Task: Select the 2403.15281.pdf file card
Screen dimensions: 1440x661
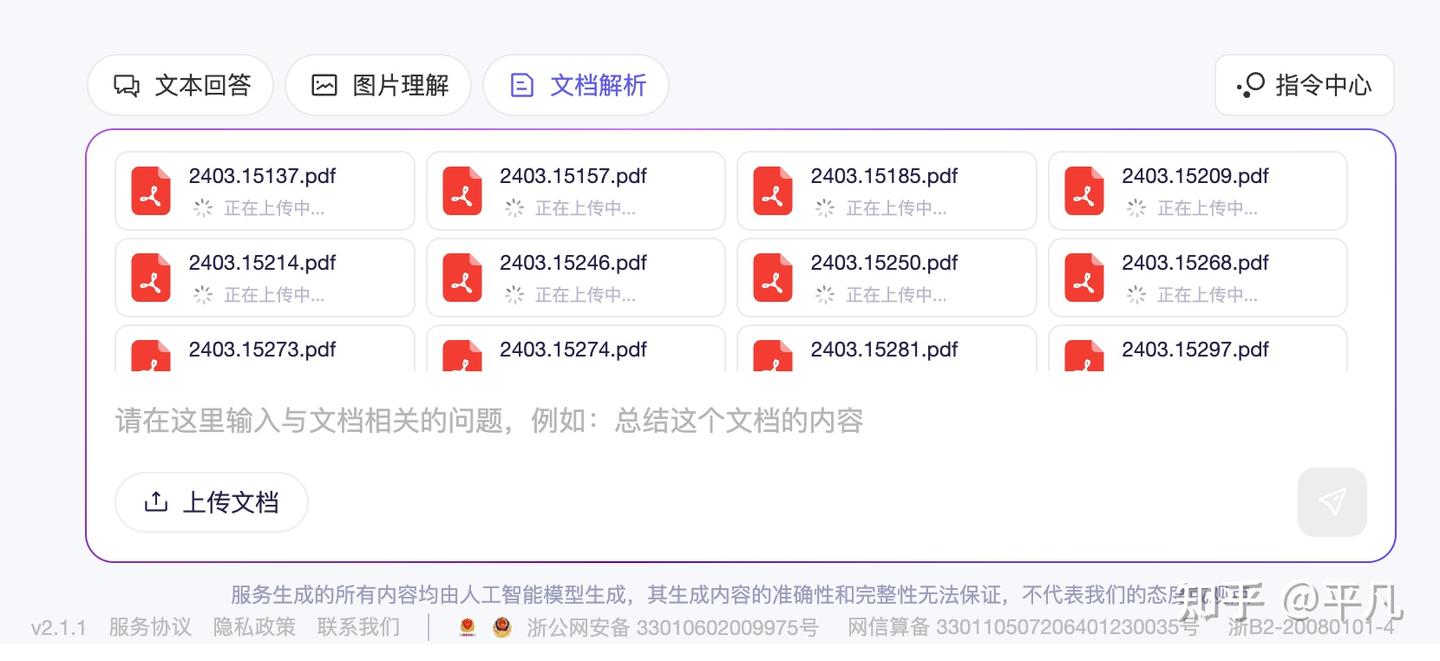Action: pyautogui.click(x=886, y=350)
